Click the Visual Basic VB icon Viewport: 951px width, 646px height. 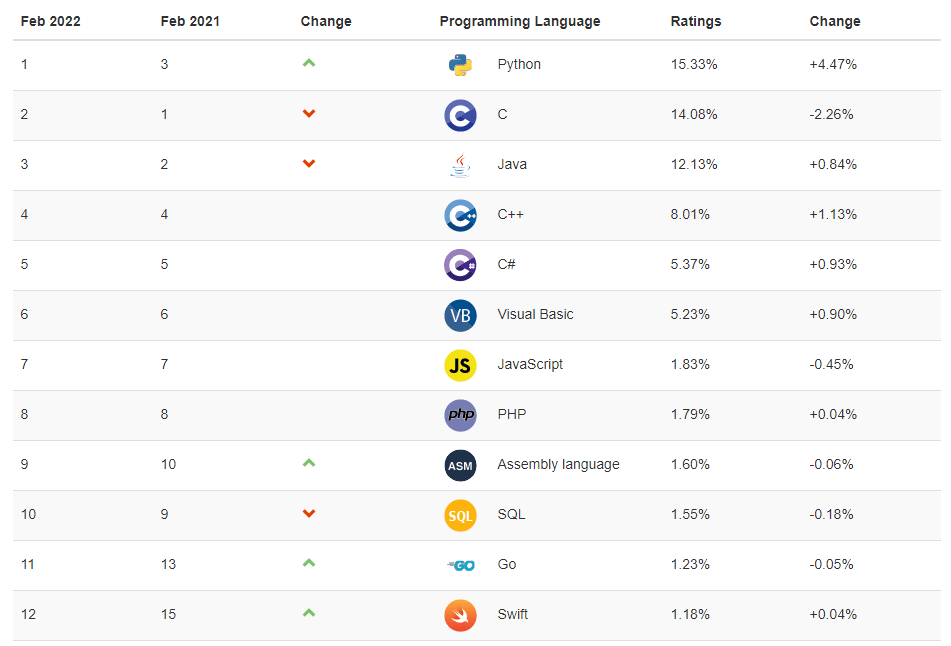(x=460, y=315)
